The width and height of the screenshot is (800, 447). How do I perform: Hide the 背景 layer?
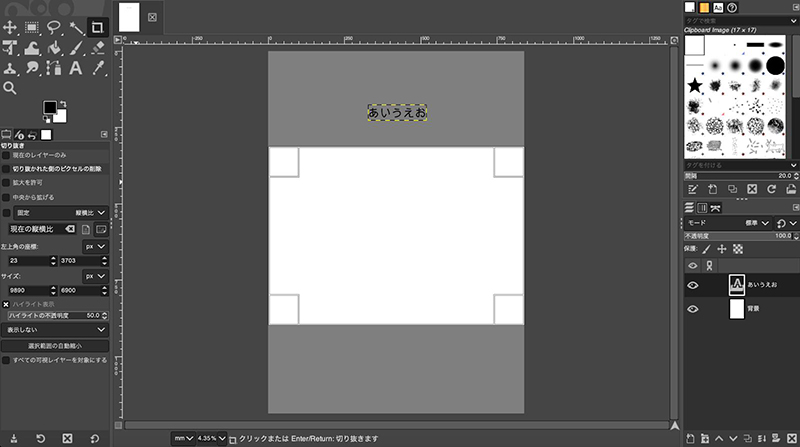692,309
